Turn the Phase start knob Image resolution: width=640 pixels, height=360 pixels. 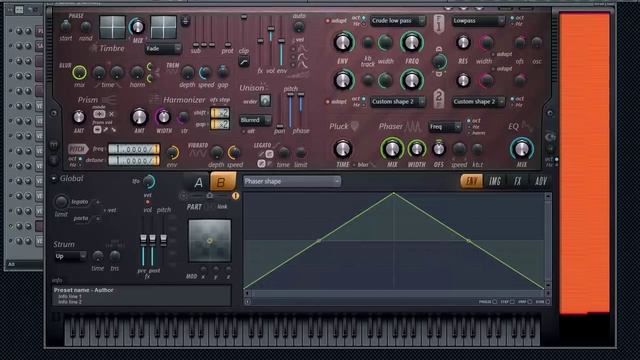pos(66,27)
